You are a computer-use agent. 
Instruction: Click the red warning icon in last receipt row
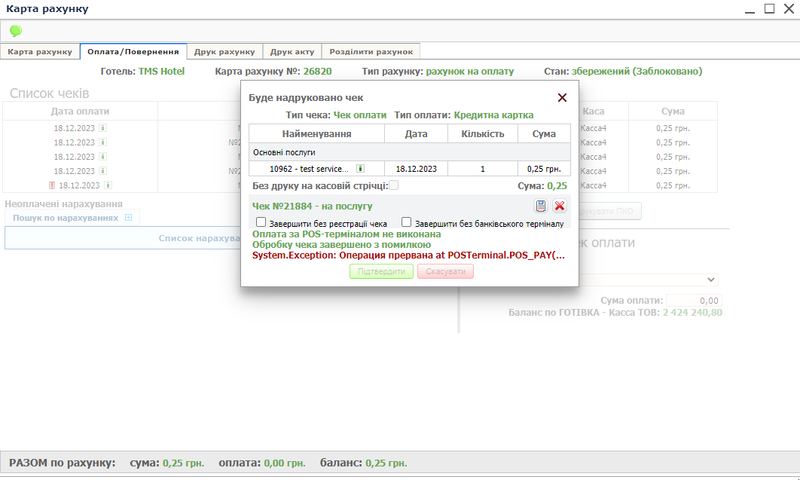[52, 185]
